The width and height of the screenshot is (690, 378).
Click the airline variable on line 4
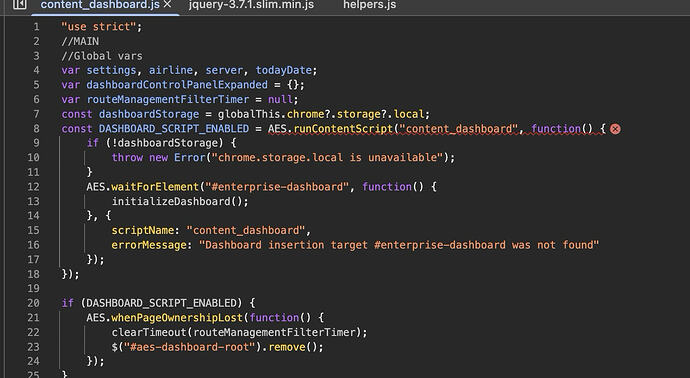tap(171, 70)
